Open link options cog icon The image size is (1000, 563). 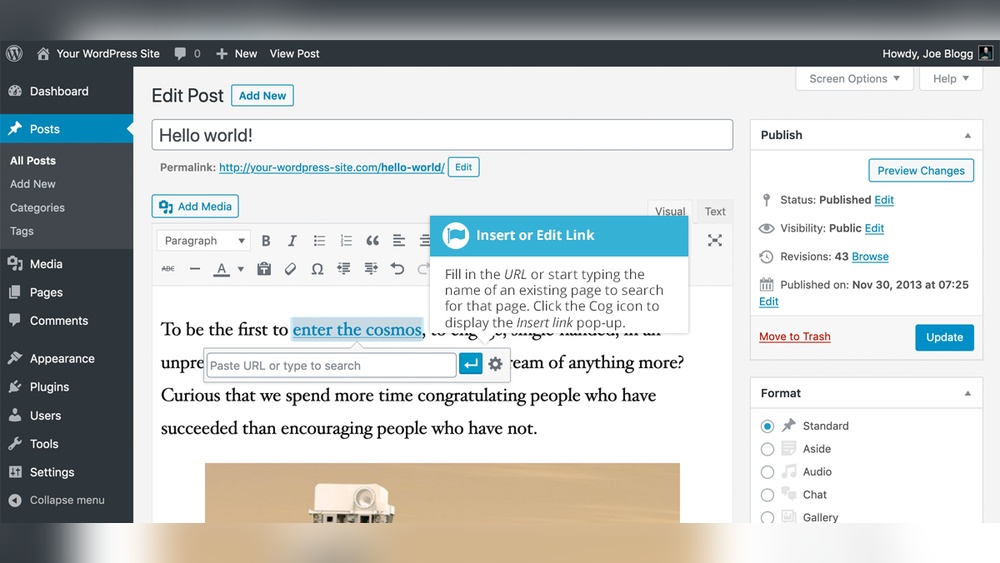click(496, 364)
